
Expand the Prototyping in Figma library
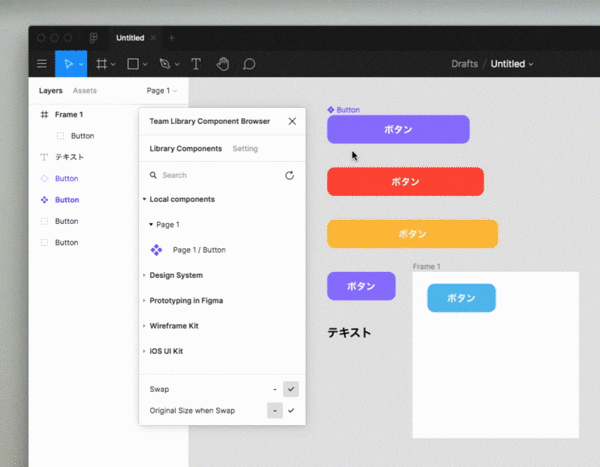point(144,300)
